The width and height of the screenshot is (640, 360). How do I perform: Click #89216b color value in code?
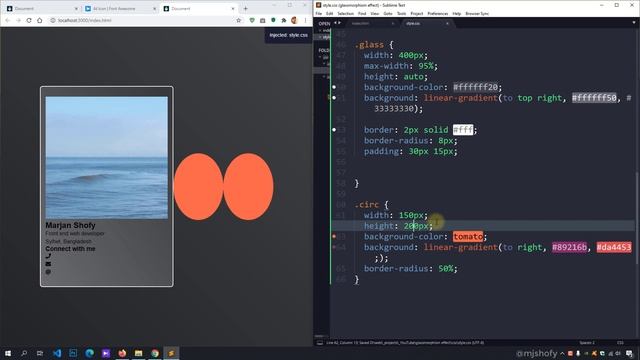pyautogui.click(x=569, y=247)
